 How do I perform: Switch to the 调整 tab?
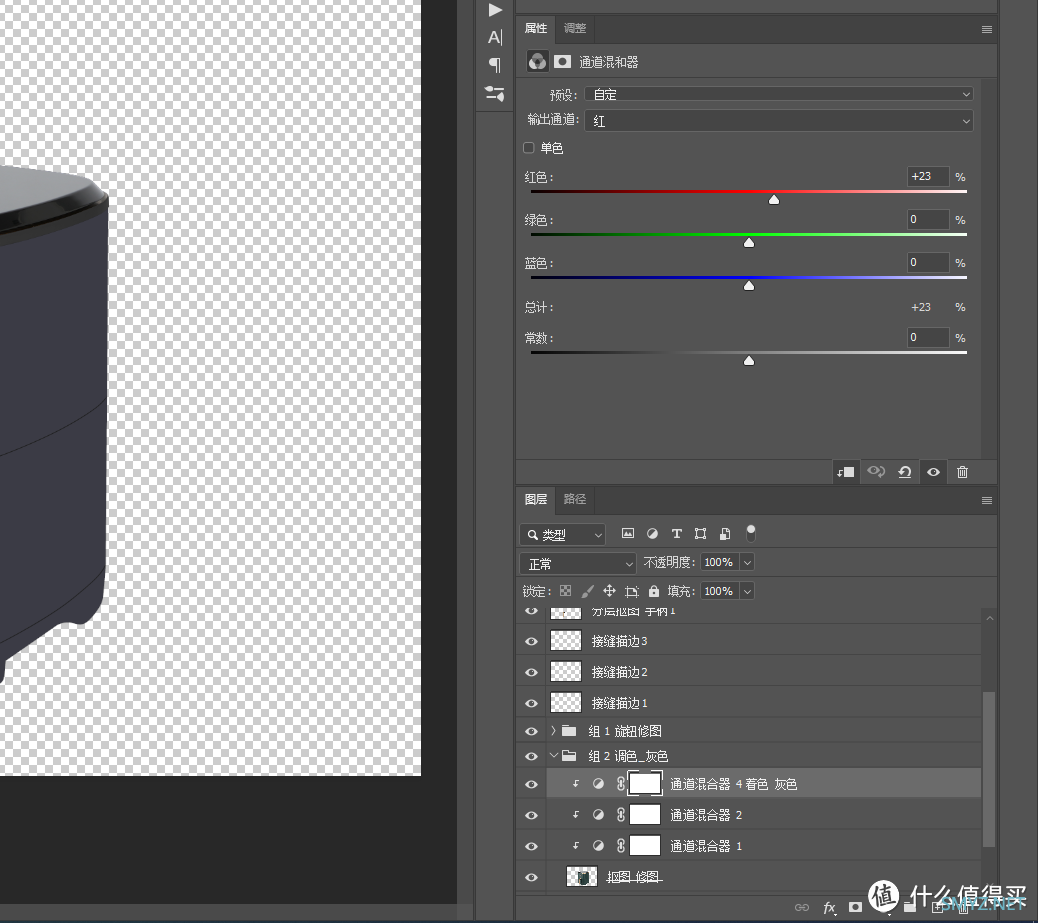[575, 28]
